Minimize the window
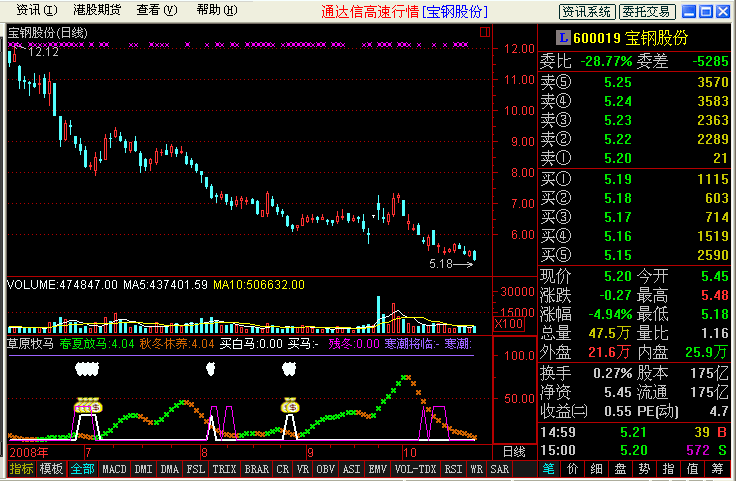 [689, 12]
